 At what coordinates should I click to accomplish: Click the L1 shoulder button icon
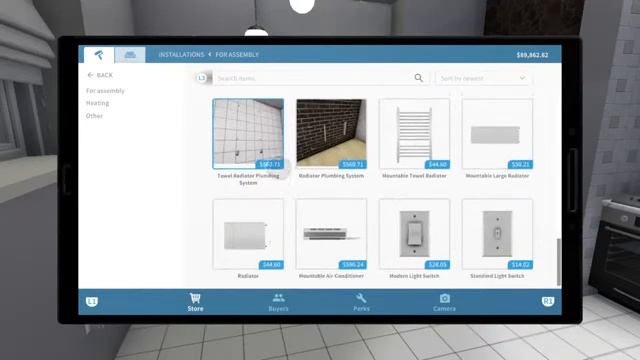(x=92, y=302)
